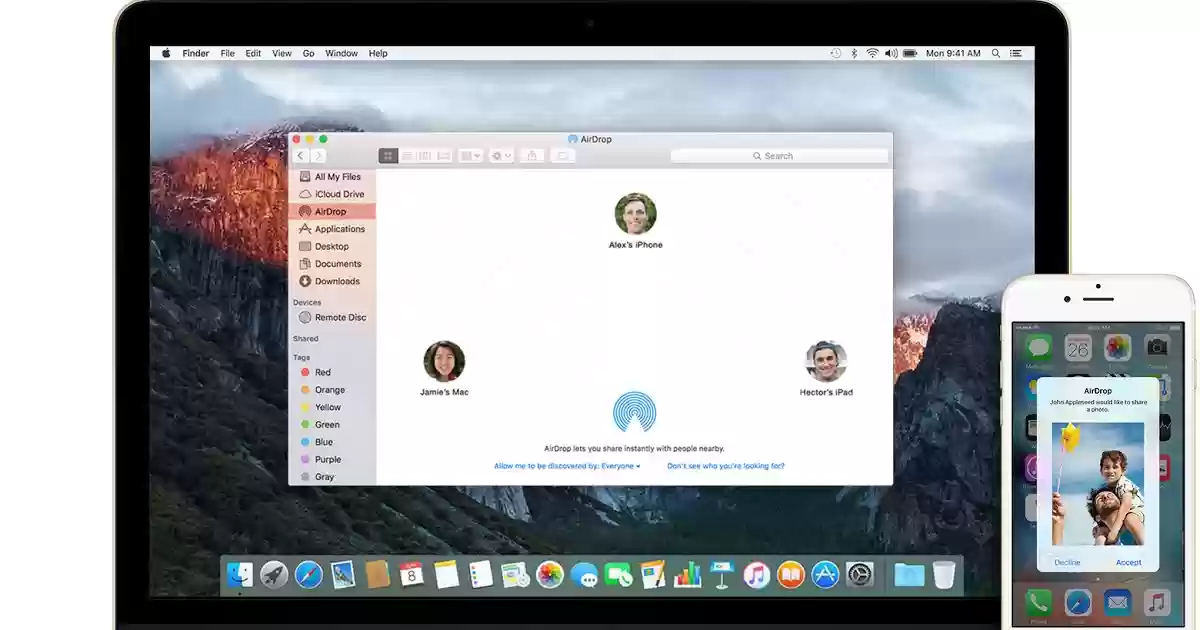Click 'Don't see who you're looking for?' link
This screenshot has width=1200, height=630.
(726, 466)
